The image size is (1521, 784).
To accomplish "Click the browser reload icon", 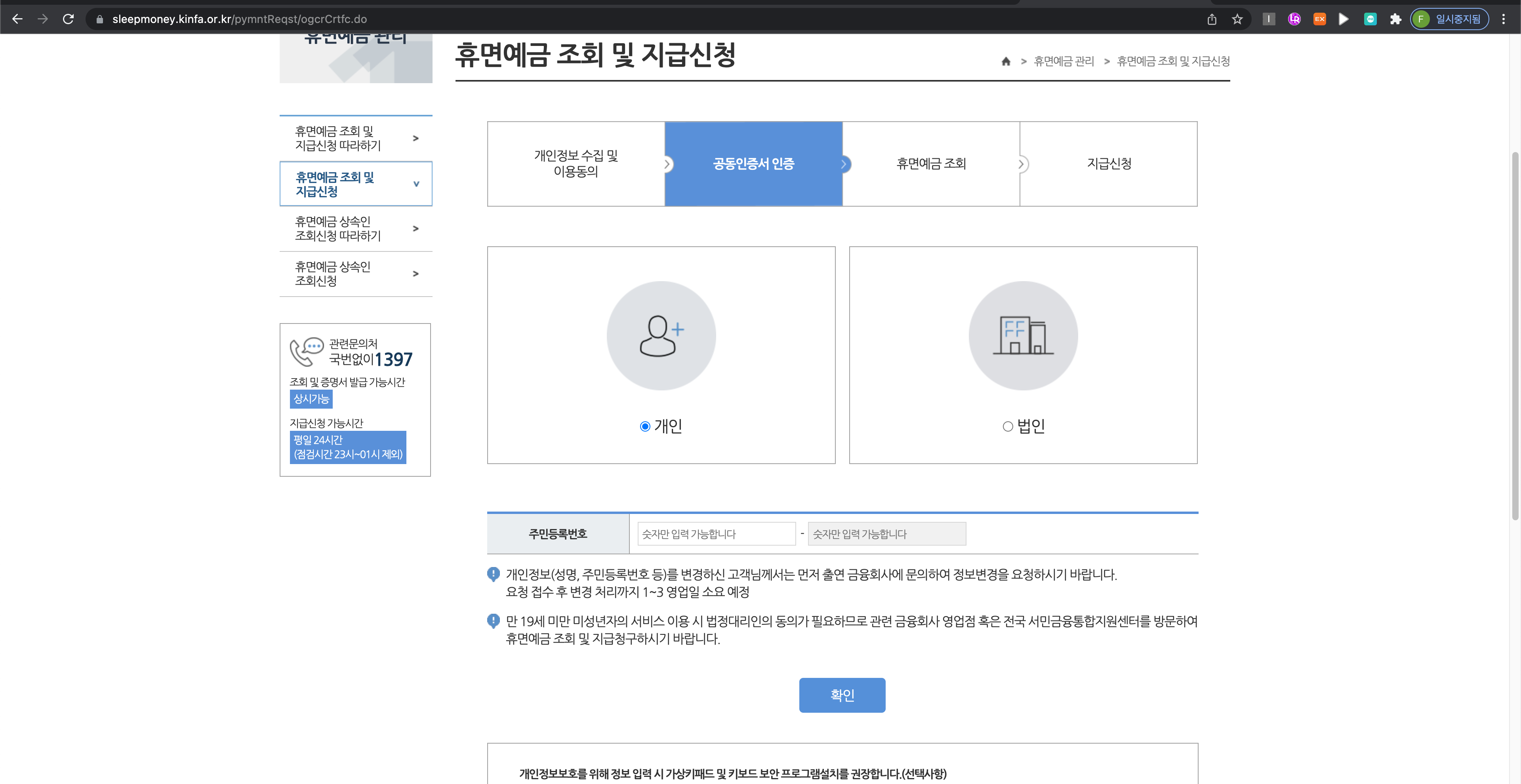I will pyautogui.click(x=69, y=19).
